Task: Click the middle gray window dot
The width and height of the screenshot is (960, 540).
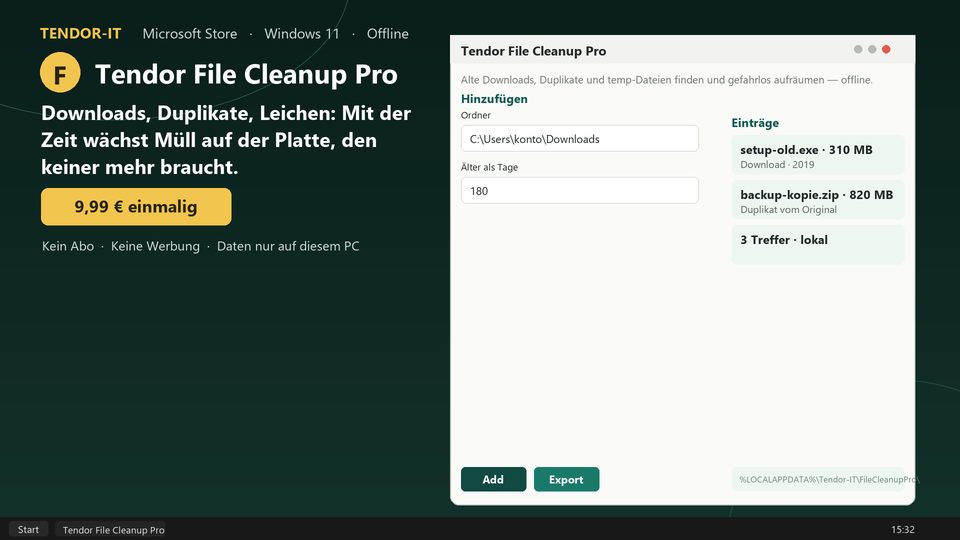Action: 872,50
